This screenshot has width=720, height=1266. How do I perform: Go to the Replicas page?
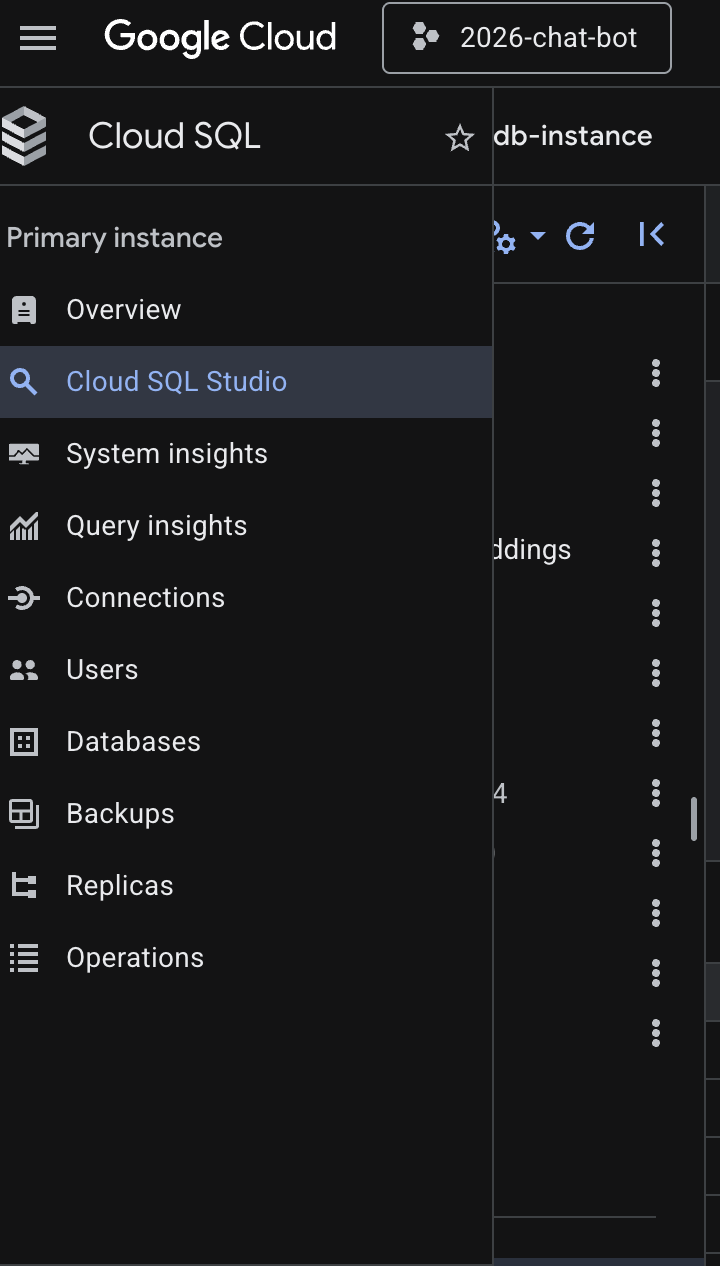(246, 886)
